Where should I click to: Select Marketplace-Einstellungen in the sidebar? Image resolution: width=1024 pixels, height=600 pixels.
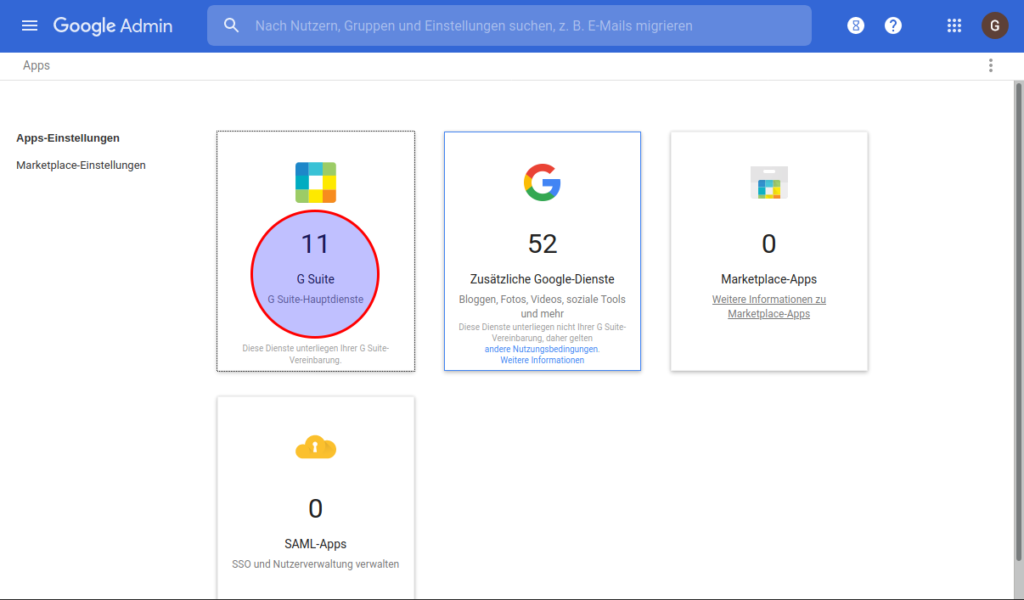[81, 165]
